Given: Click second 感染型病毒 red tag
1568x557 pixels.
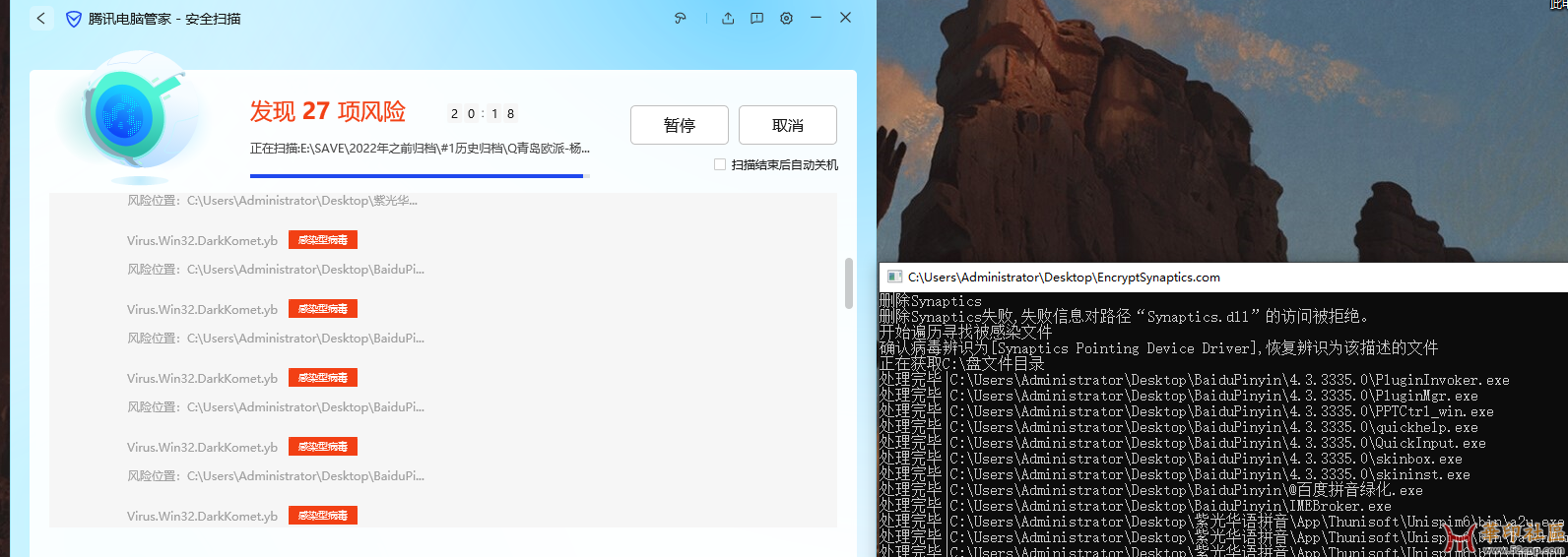Looking at the screenshot, I should coord(323,309).
